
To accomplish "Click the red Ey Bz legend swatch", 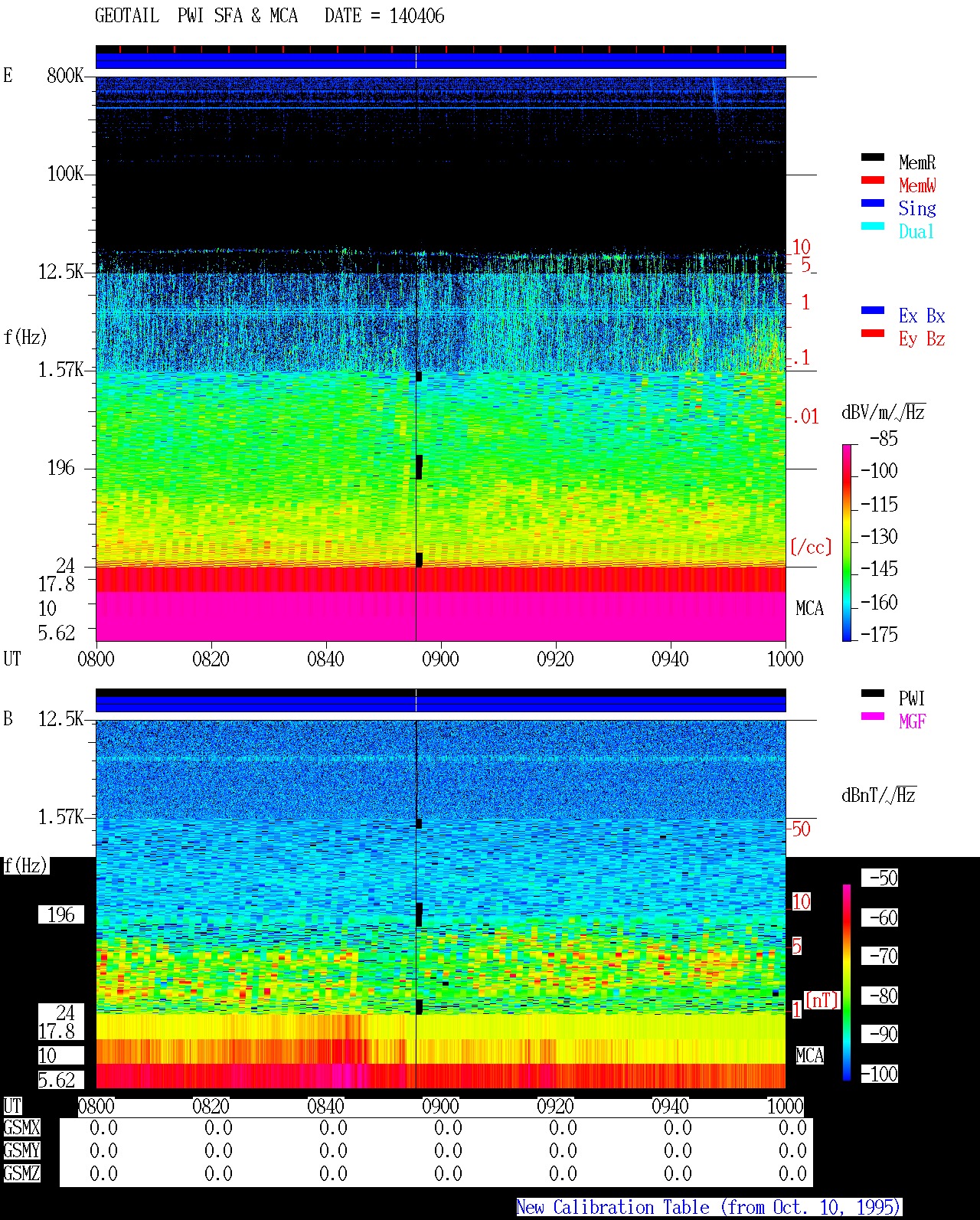I will coord(873,333).
